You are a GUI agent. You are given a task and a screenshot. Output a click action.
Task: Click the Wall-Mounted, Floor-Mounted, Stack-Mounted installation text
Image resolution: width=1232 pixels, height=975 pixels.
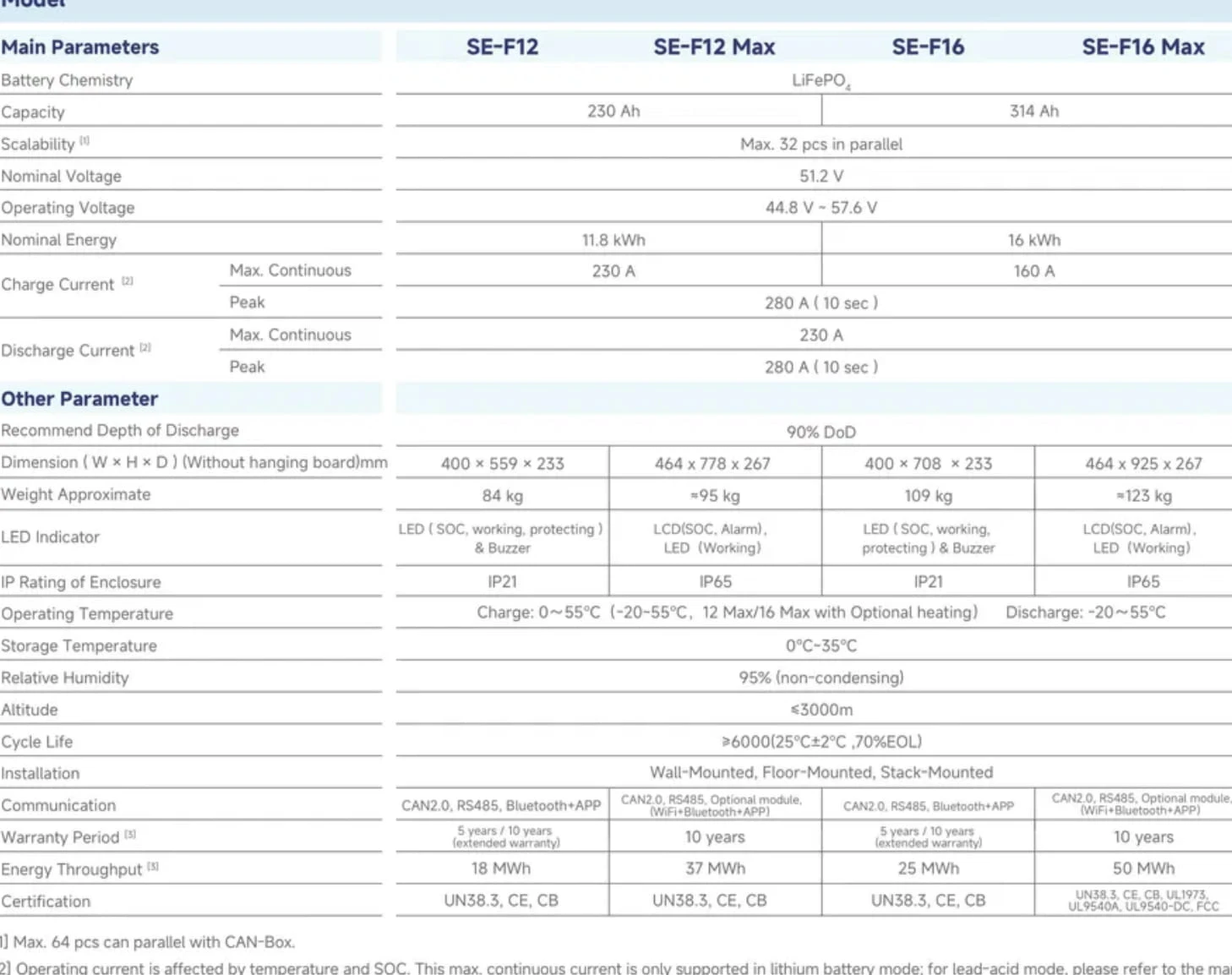click(820, 772)
